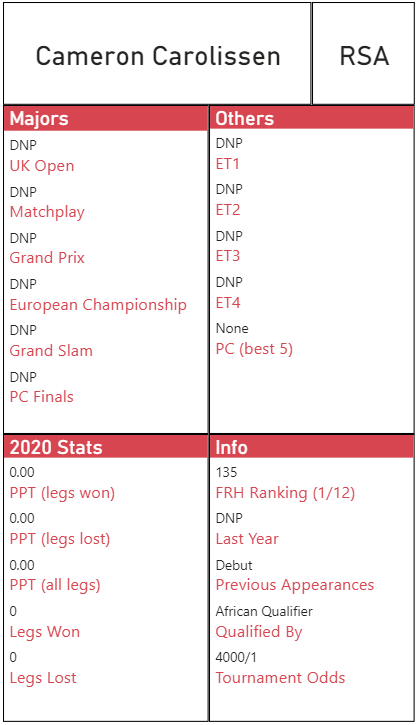Click the PC Finals label
418x725 pixels.
[x=42, y=397]
